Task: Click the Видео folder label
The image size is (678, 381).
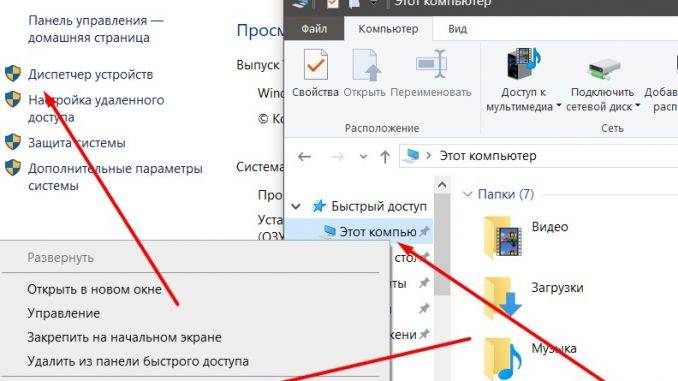Action: click(550, 227)
